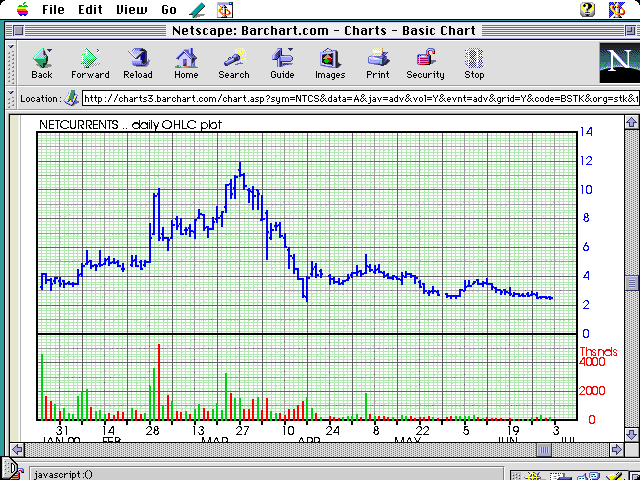The image size is (640, 480).
Task: Click the horizontal scrollbar right arrow
Action: click(616, 449)
